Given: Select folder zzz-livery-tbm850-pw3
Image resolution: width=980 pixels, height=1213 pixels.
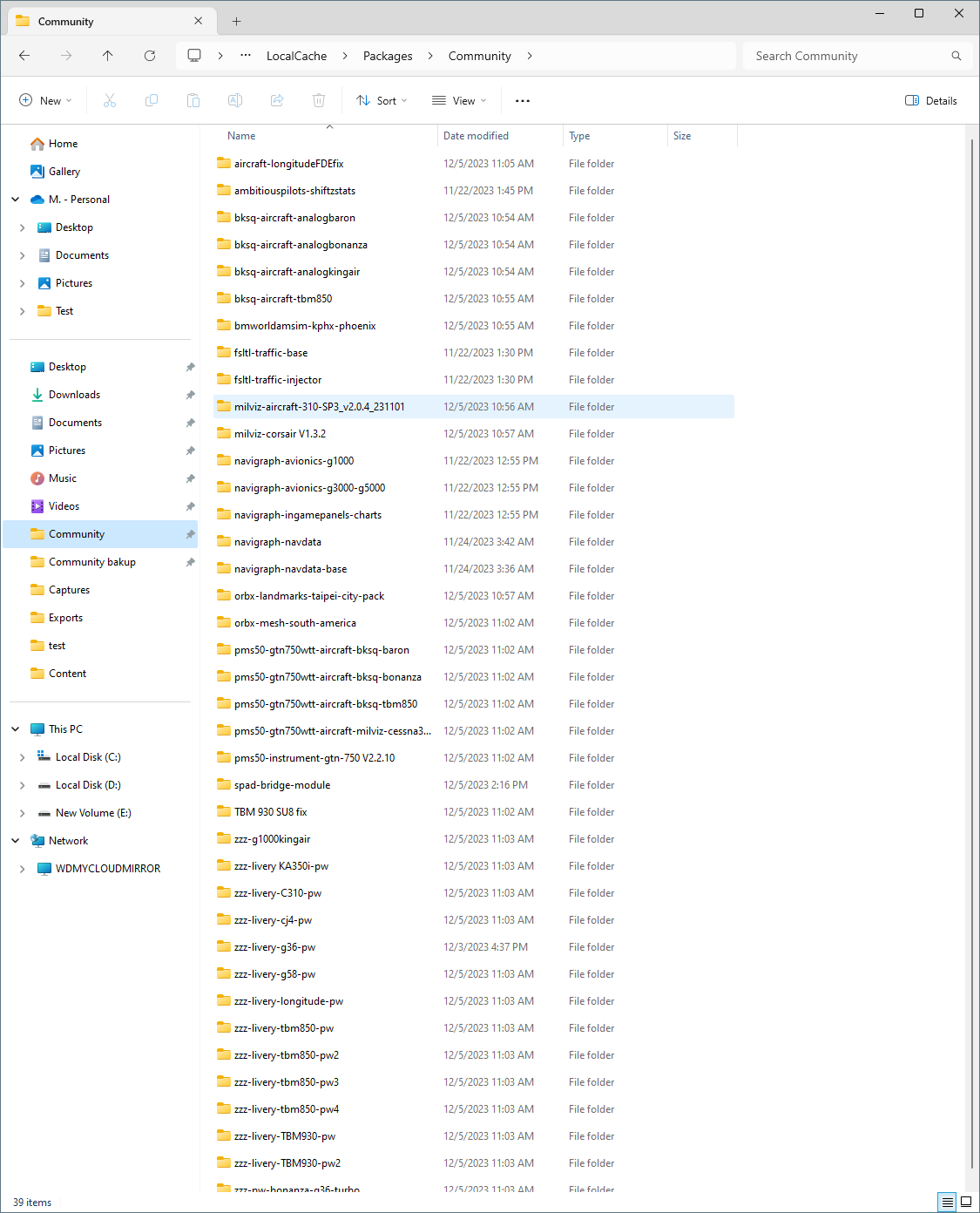Looking at the screenshot, I should tap(474, 1082).
